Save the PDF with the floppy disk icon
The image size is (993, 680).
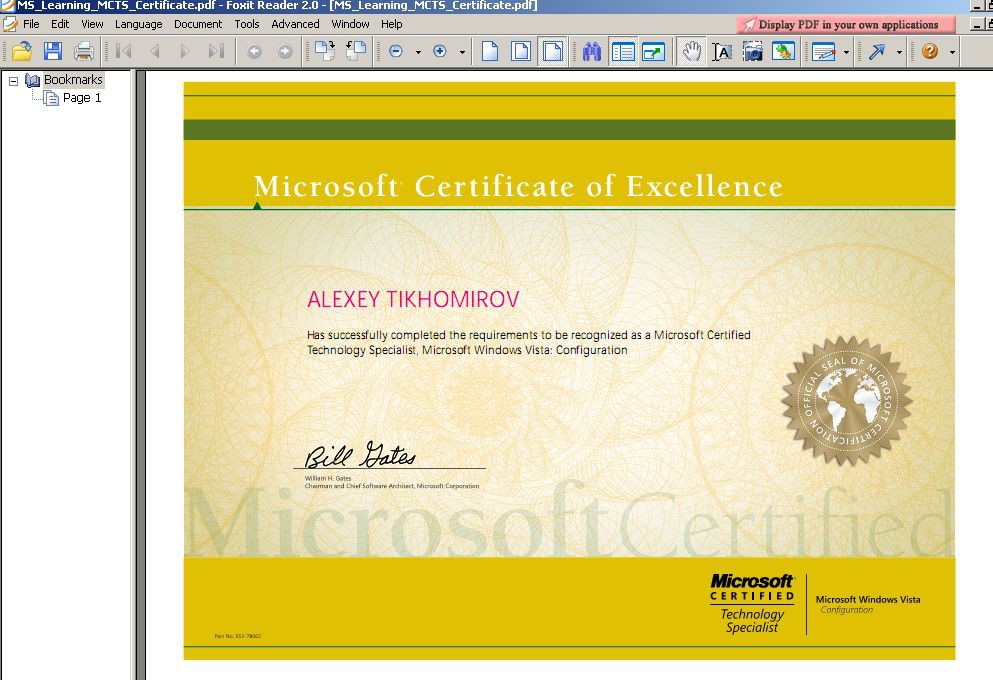pos(53,51)
